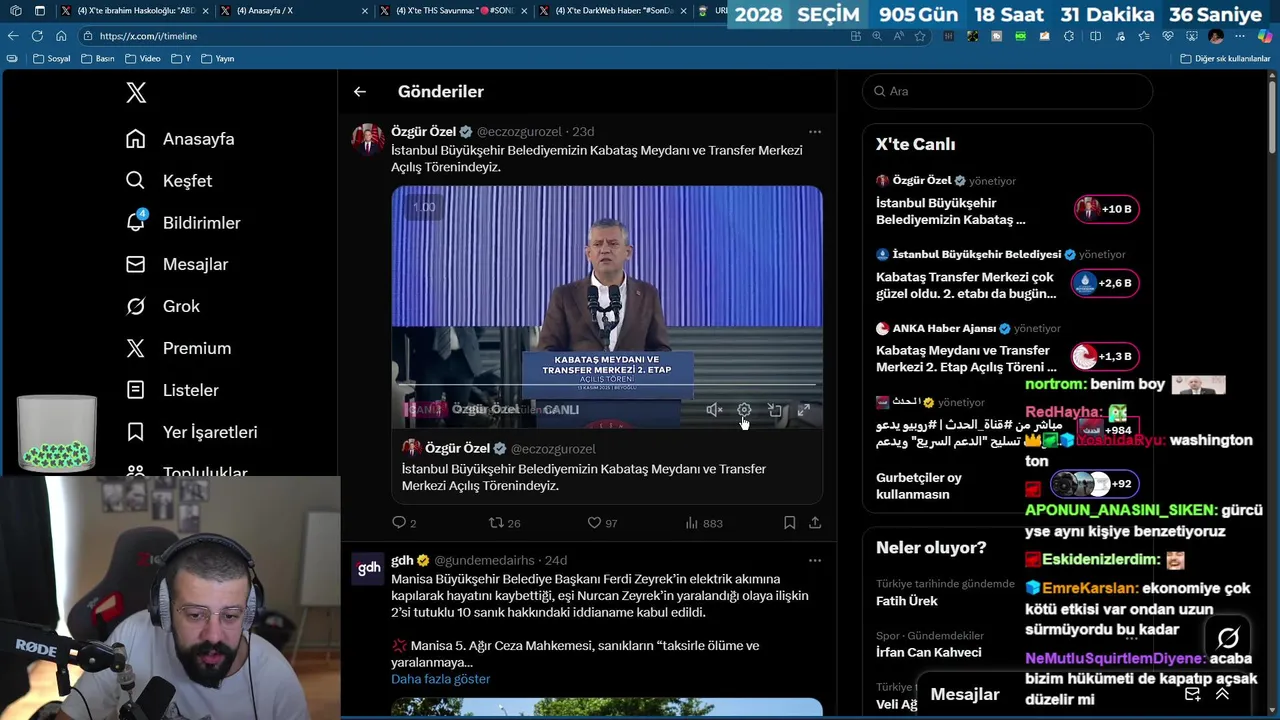The height and width of the screenshot is (720, 1280).
Task: Compose new message in Mesajlar drawer
Action: point(1192,694)
